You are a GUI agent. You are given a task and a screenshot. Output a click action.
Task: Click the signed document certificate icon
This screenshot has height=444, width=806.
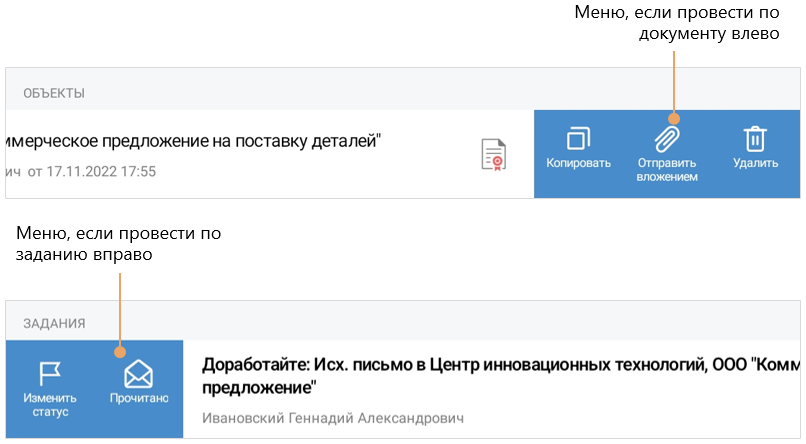[x=493, y=155]
